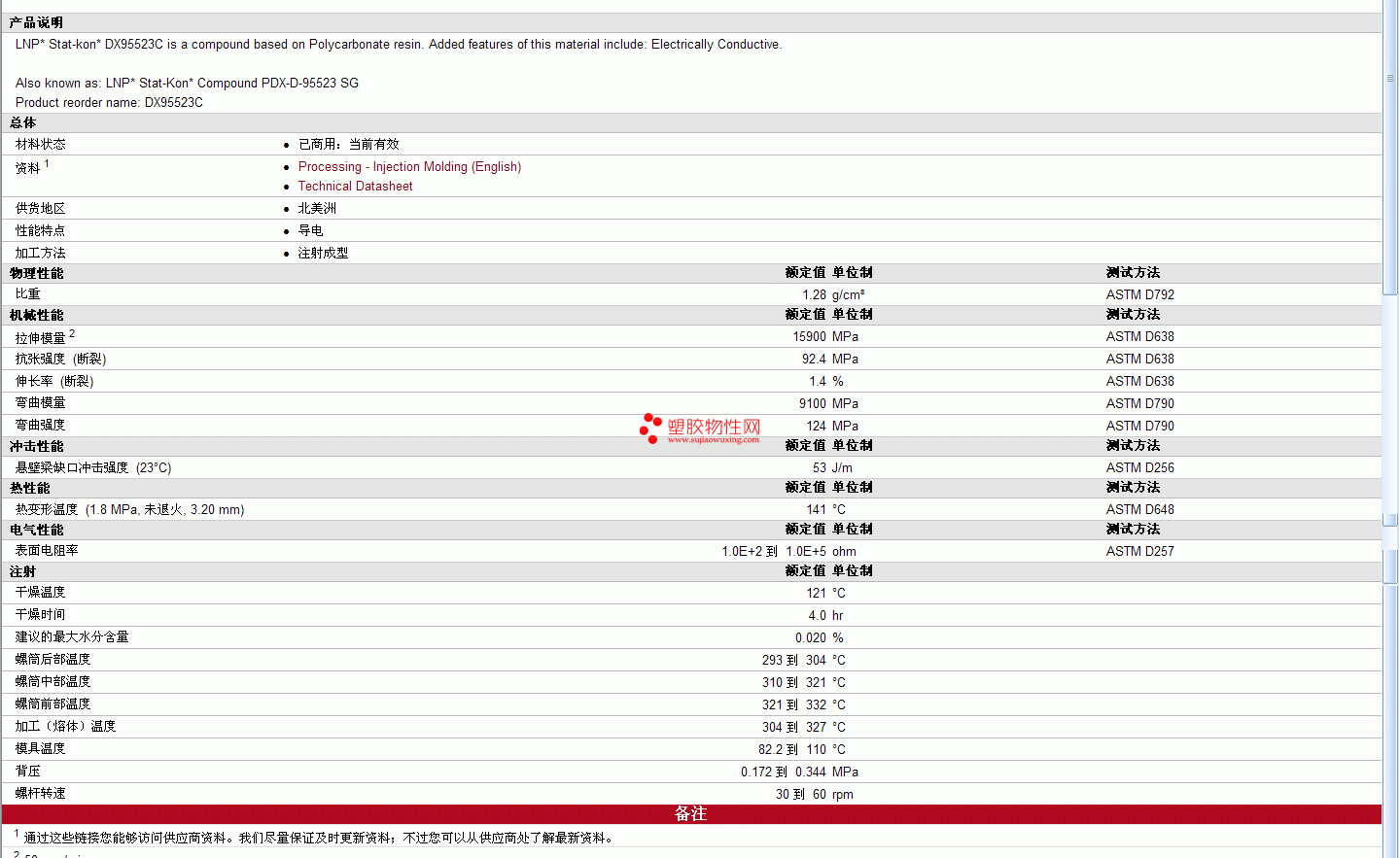
Task: Click the 伸长率 (断裂) row label
Action: pos(54,382)
